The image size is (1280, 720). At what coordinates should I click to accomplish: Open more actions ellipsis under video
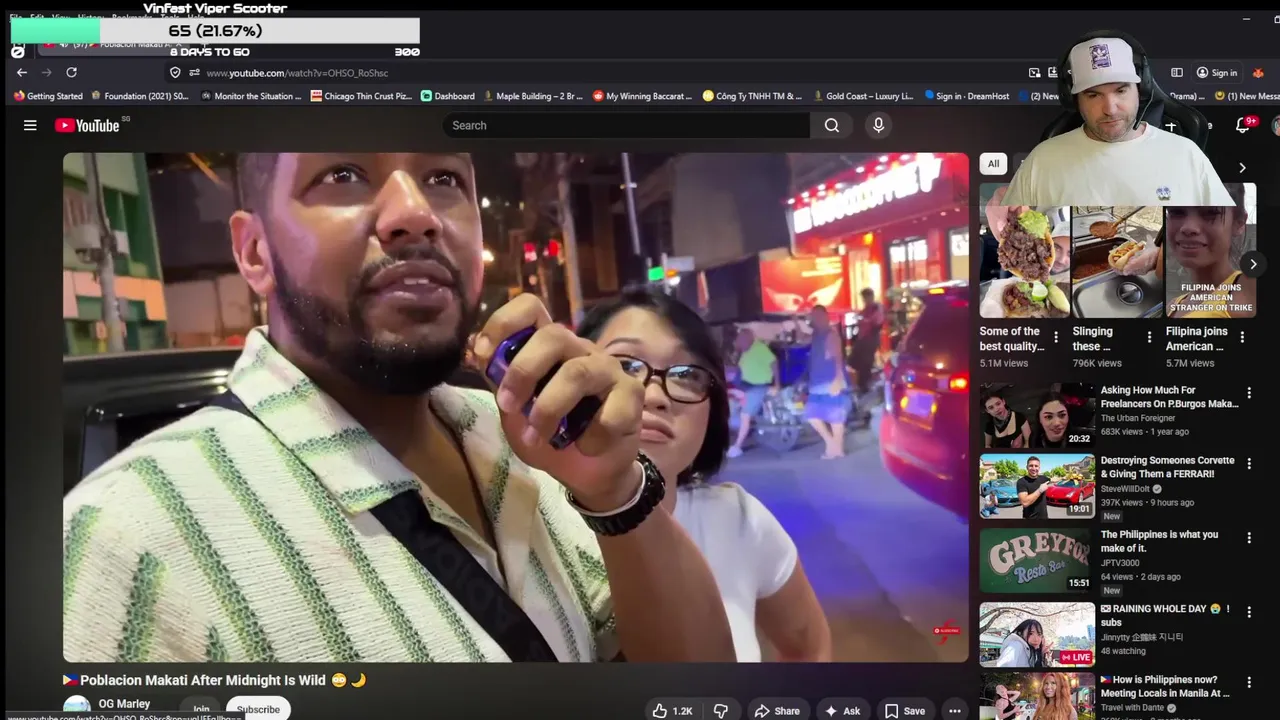955,711
